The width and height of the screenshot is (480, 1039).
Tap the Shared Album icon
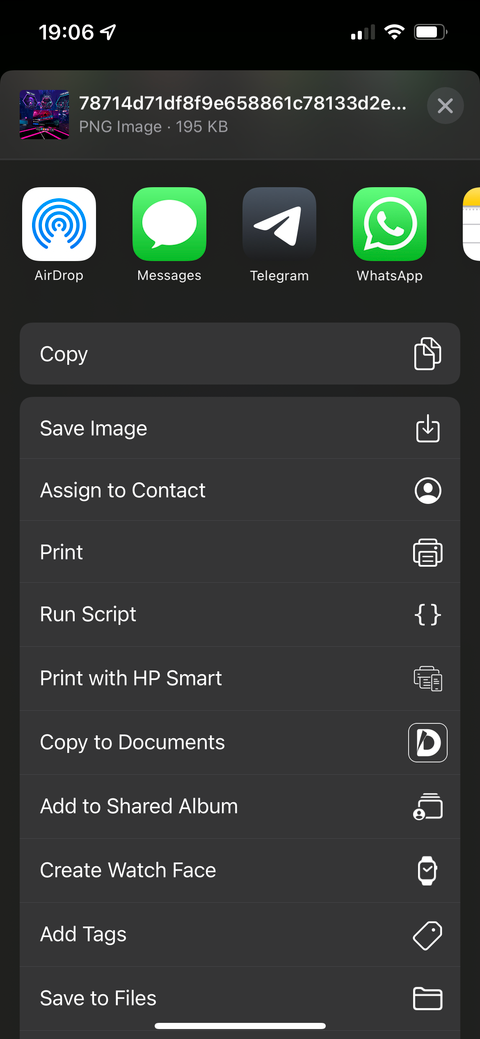[x=428, y=806]
